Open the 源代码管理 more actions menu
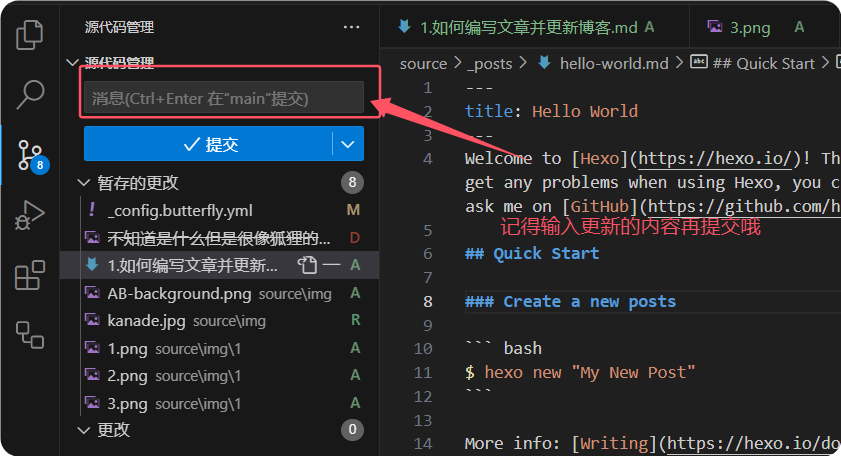This screenshot has height=456, width=841. tap(351, 27)
